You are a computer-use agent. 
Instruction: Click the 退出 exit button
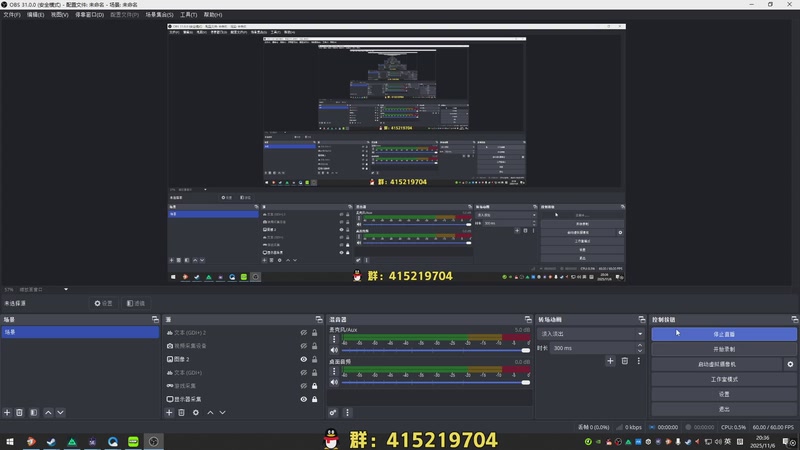(724, 409)
